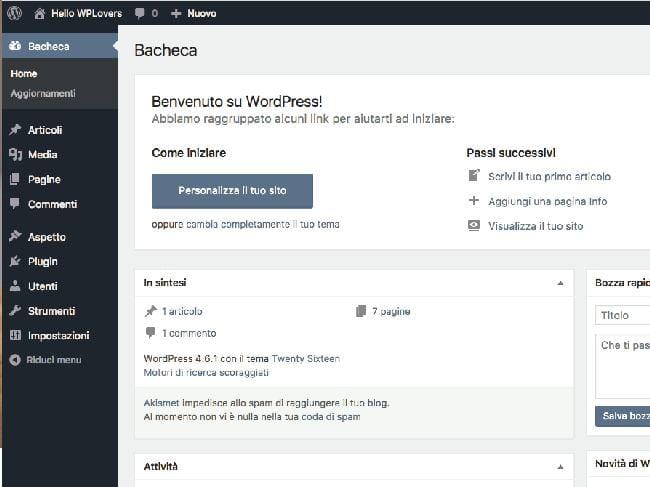The image size is (650, 487).
Task: Click the plus icon beside Aggiungi una pagina Info
Action: [x=473, y=201]
